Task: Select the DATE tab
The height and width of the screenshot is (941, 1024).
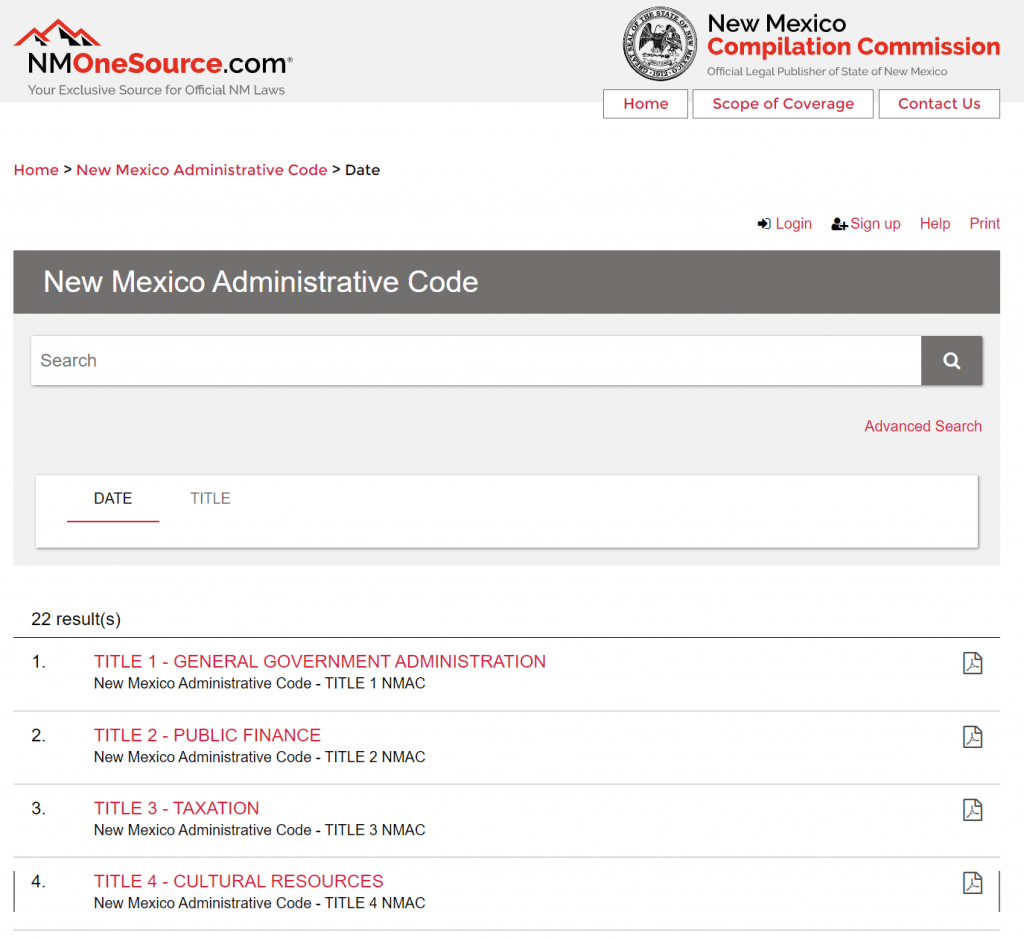Action: [x=113, y=498]
